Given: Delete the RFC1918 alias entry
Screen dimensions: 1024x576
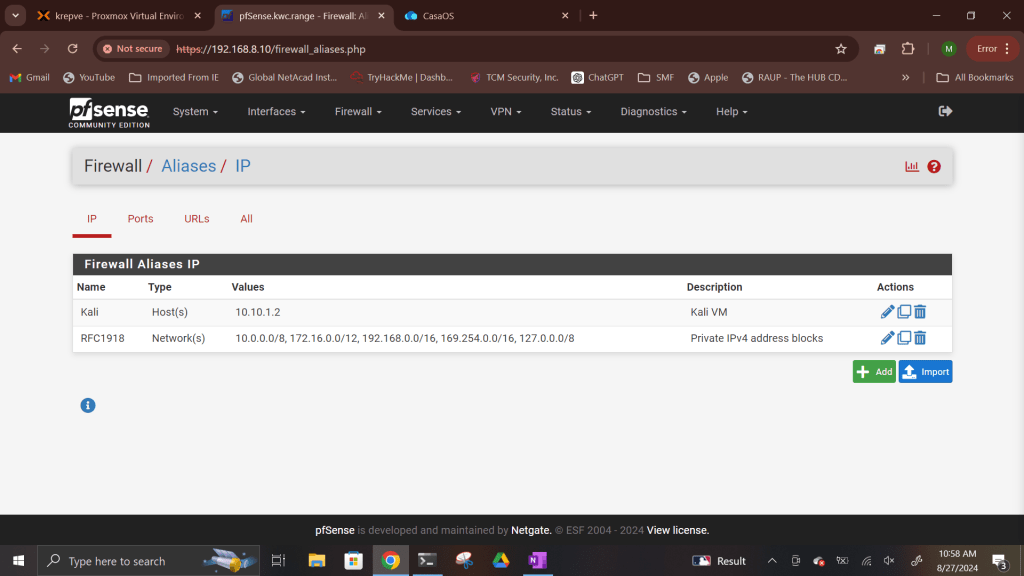Looking at the screenshot, I should [920, 338].
